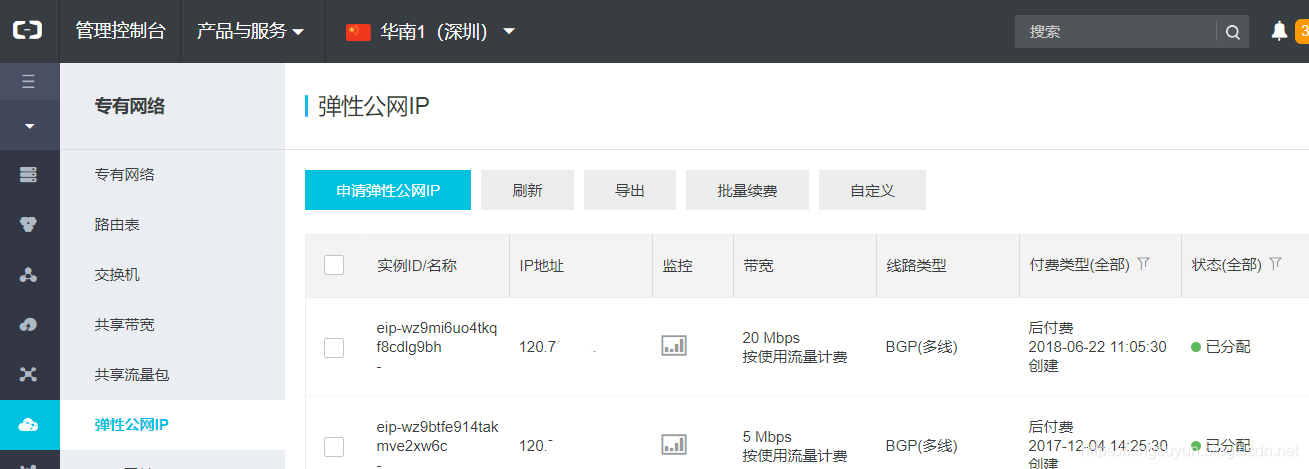Click the 刷新 button
Screen dimensions: 1309x469
(x=527, y=190)
